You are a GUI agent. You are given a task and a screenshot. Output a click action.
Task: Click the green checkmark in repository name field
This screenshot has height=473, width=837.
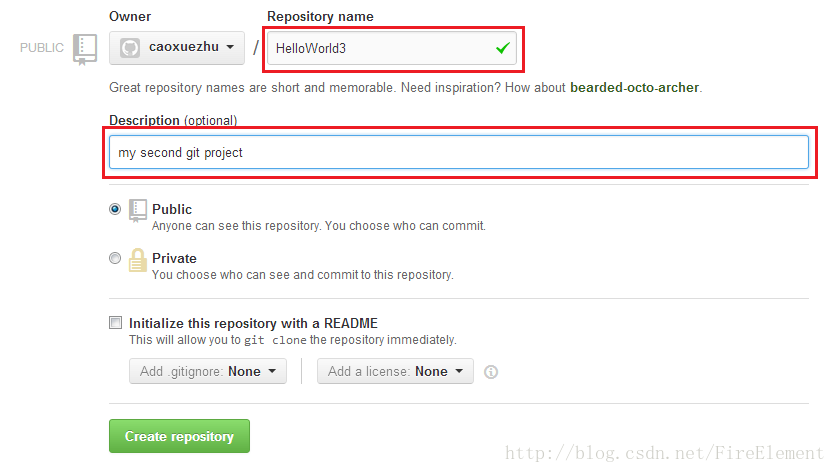(x=503, y=48)
